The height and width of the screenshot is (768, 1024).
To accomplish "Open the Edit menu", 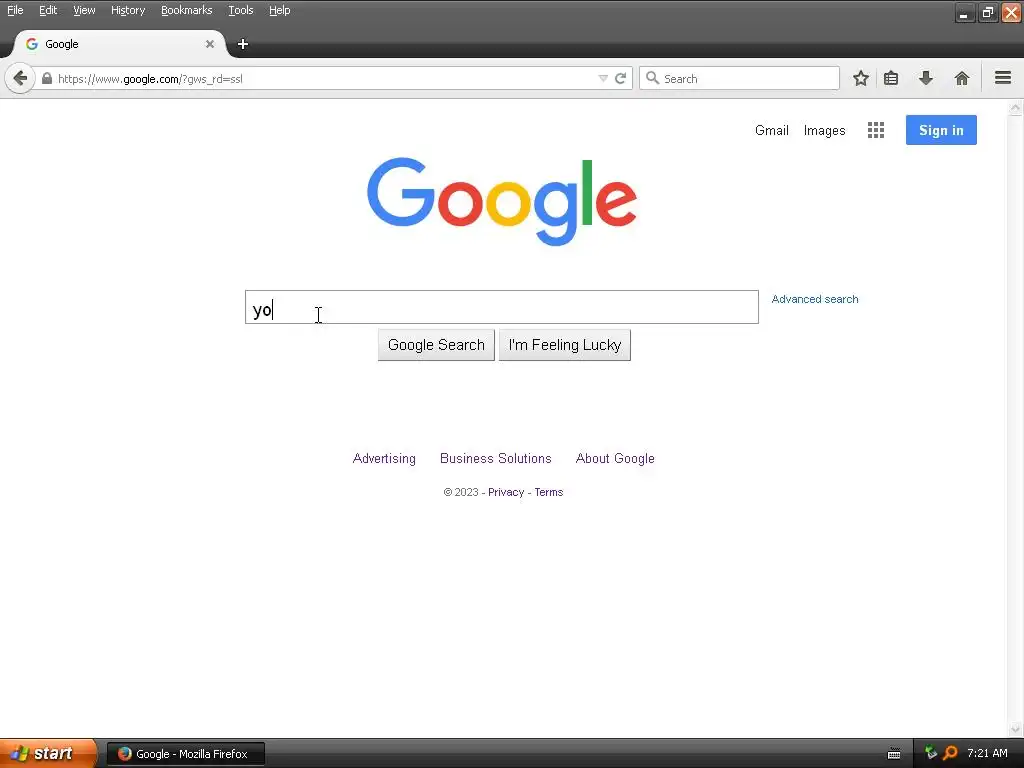I will (48, 10).
